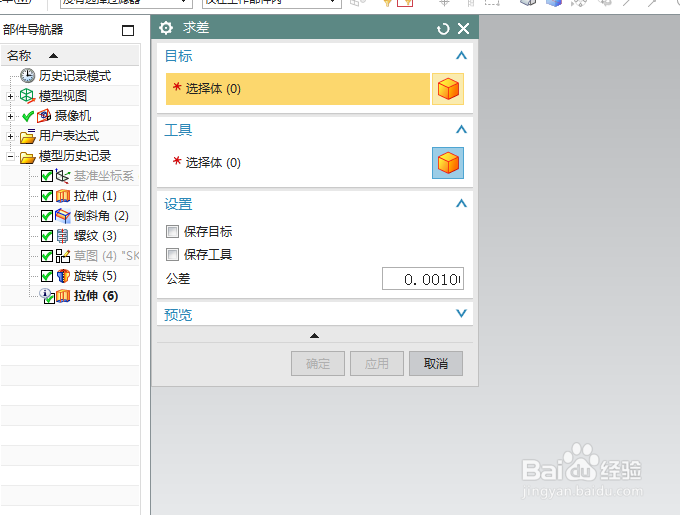Click the 历史记录模式 clock icon
Screen dimensions: 680x515
pyautogui.click(x=27, y=75)
